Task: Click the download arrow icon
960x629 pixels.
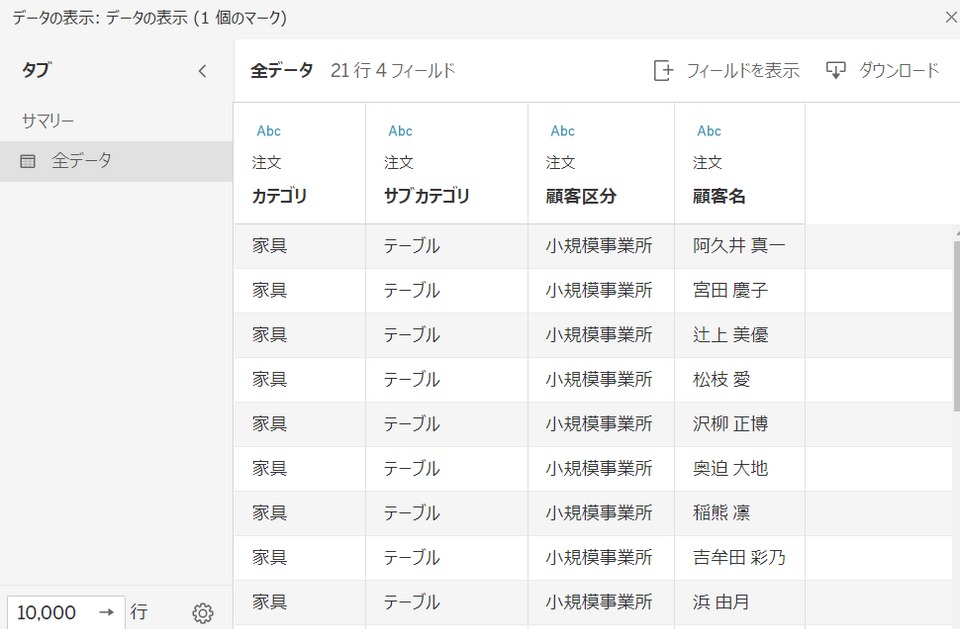Action: coord(836,70)
